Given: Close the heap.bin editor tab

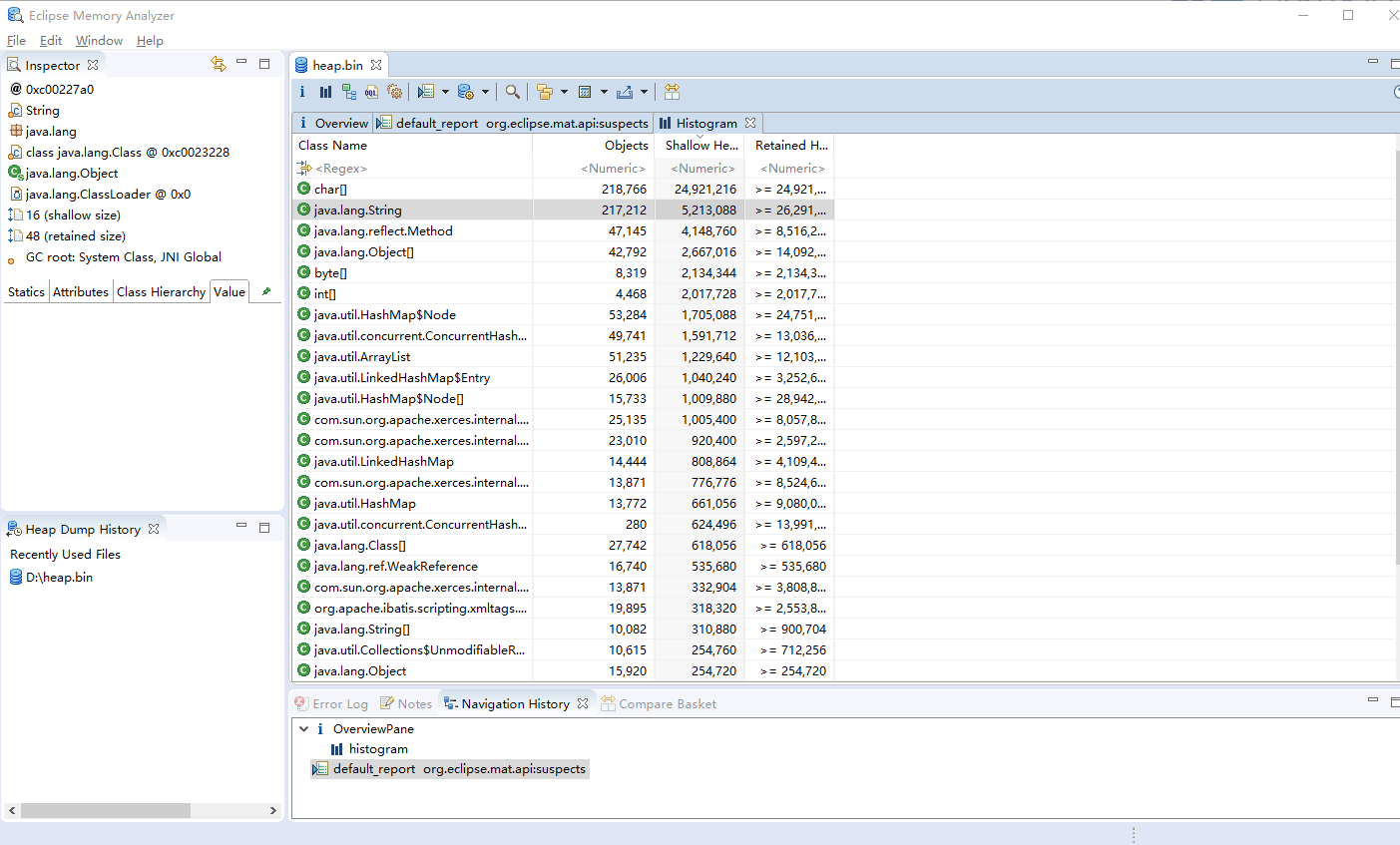Looking at the screenshot, I should click(x=376, y=65).
